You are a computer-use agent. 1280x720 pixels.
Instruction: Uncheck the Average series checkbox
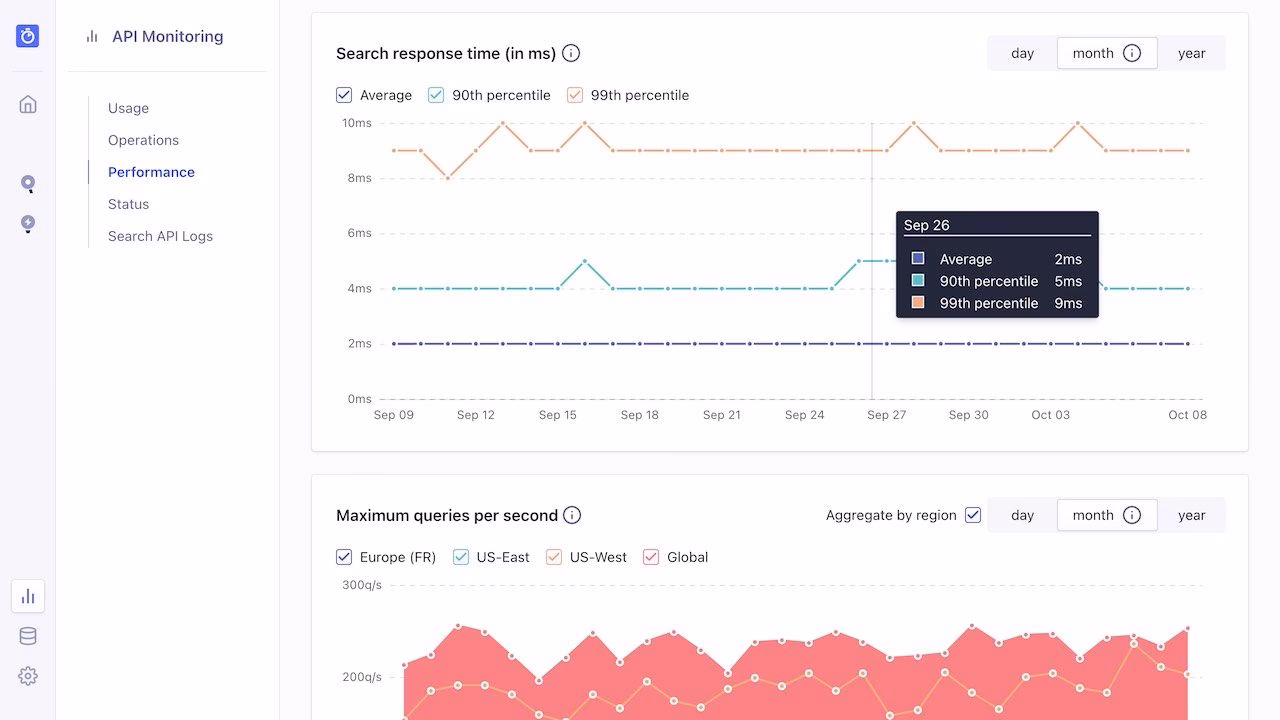[344, 94]
